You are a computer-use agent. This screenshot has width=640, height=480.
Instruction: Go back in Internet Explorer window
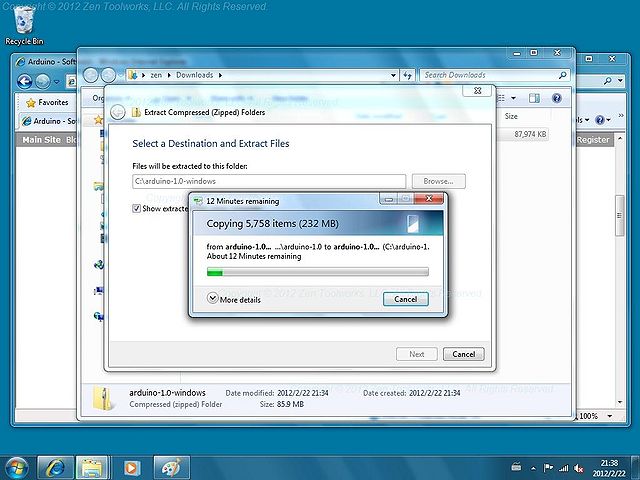tap(24, 82)
